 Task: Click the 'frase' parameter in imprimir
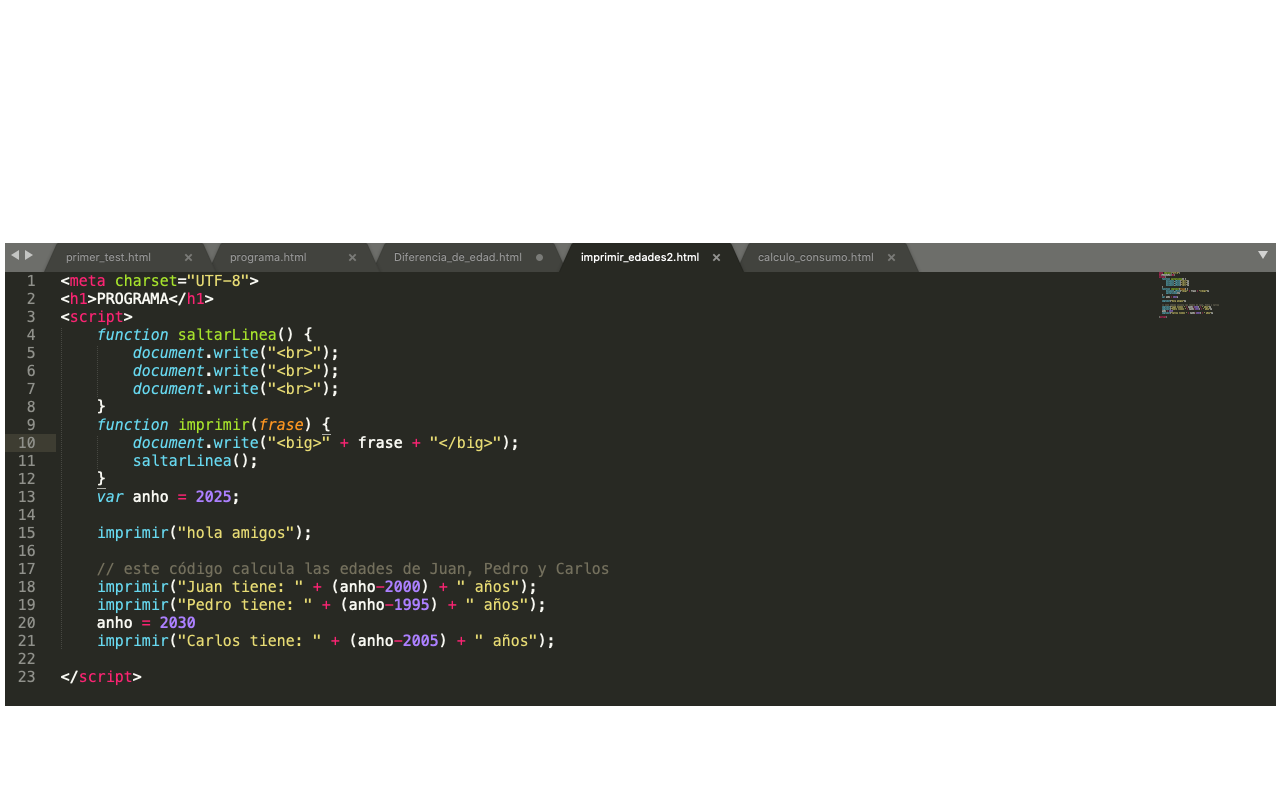pos(281,425)
